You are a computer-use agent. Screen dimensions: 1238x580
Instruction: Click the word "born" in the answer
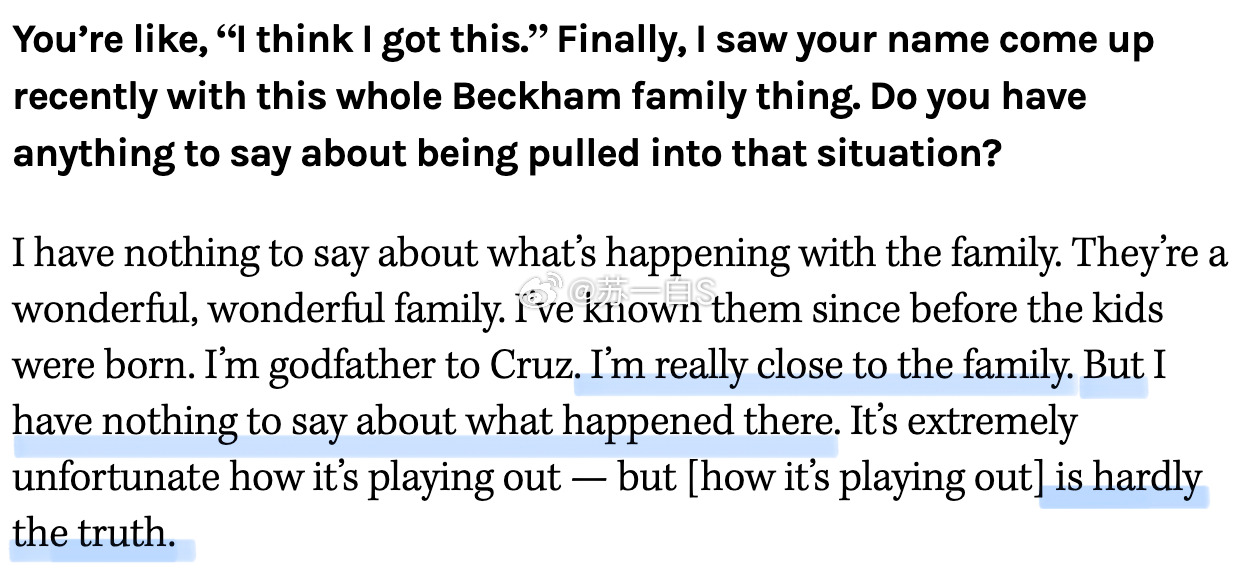tap(153, 367)
